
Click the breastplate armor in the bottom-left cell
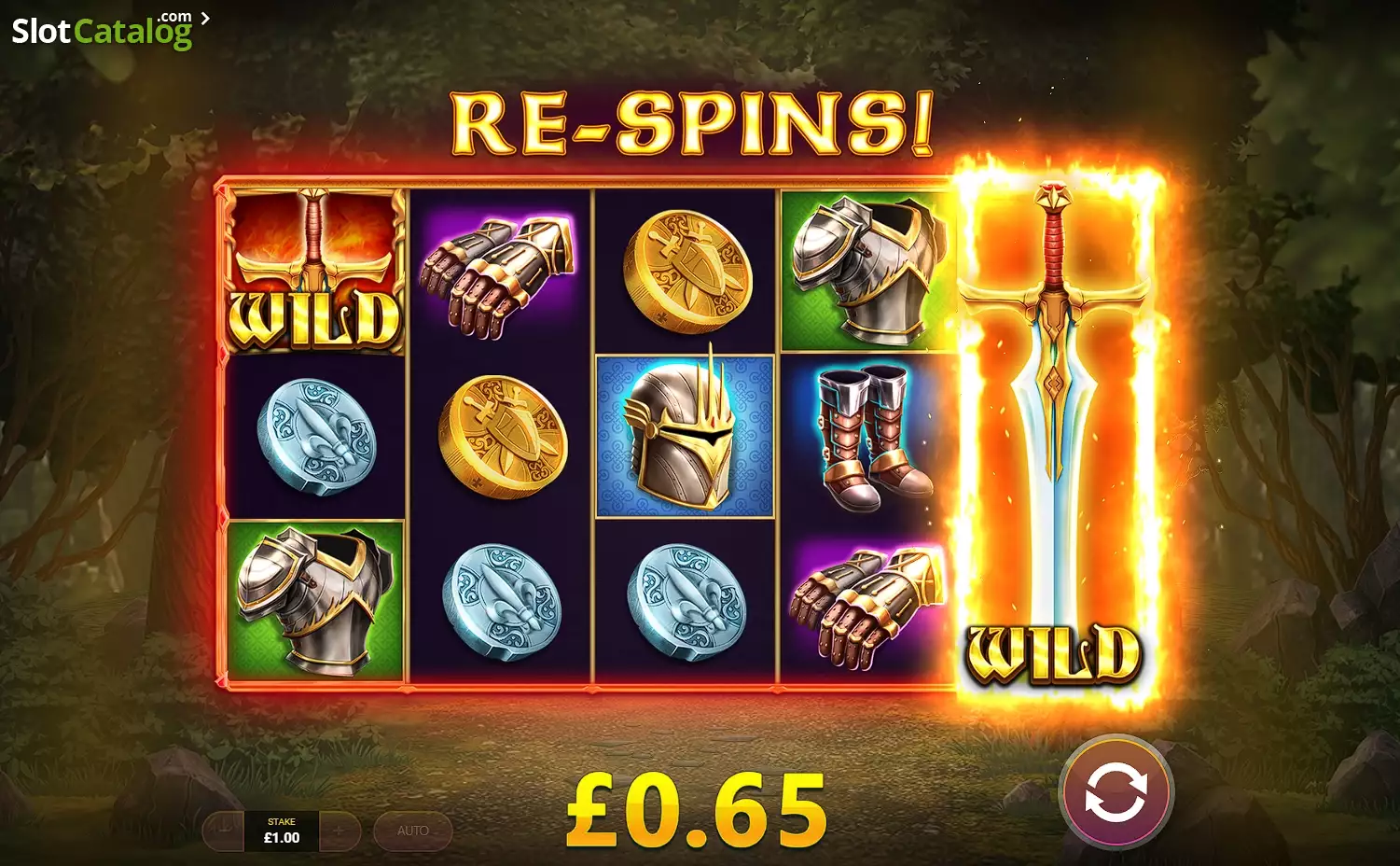315,600
